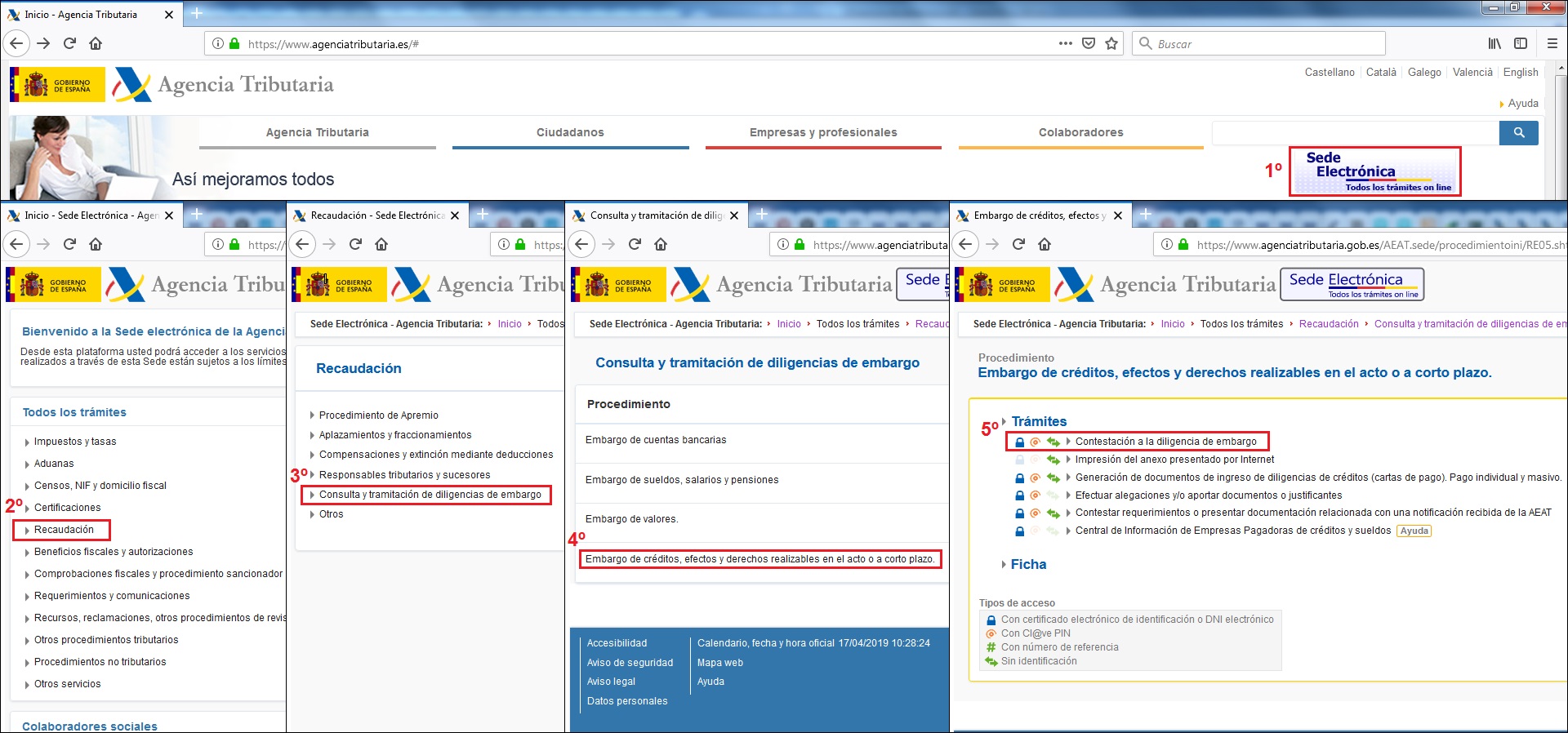Open Contestación a la diligencia de embargo
Image resolution: width=1568 pixels, height=733 pixels.
(1166, 442)
